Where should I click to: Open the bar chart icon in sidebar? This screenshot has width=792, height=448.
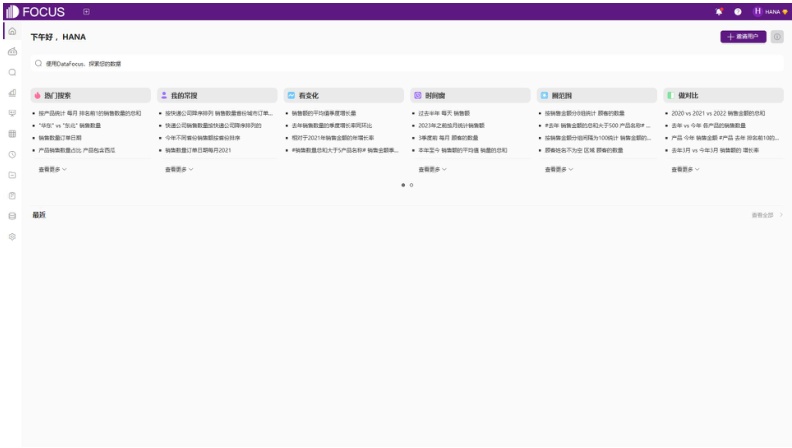[x=13, y=93]
